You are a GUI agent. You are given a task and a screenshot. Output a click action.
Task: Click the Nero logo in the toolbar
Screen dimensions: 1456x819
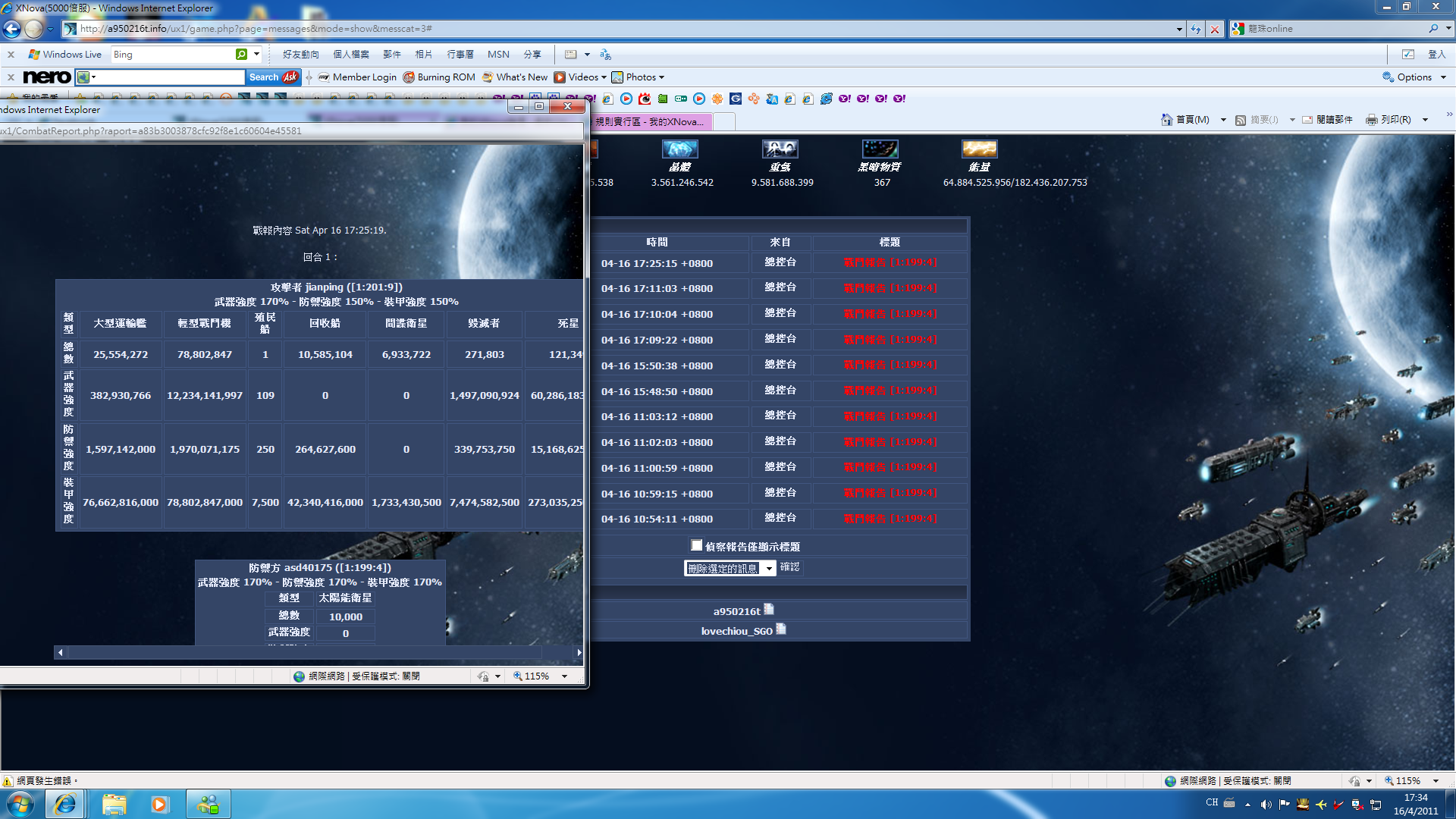[47, 77]
